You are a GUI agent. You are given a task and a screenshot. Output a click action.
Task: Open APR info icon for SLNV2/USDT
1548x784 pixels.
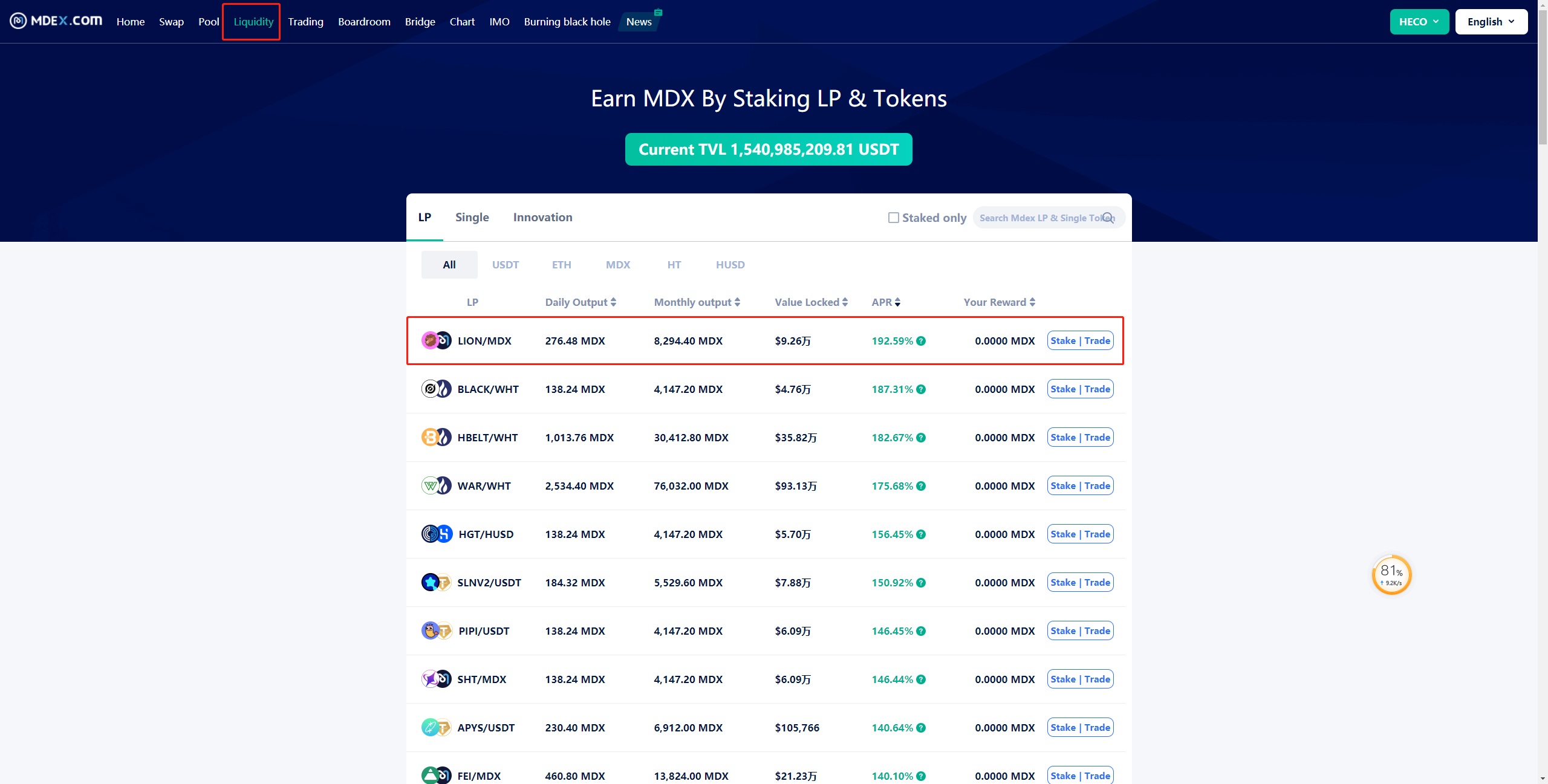pos(921,583)
